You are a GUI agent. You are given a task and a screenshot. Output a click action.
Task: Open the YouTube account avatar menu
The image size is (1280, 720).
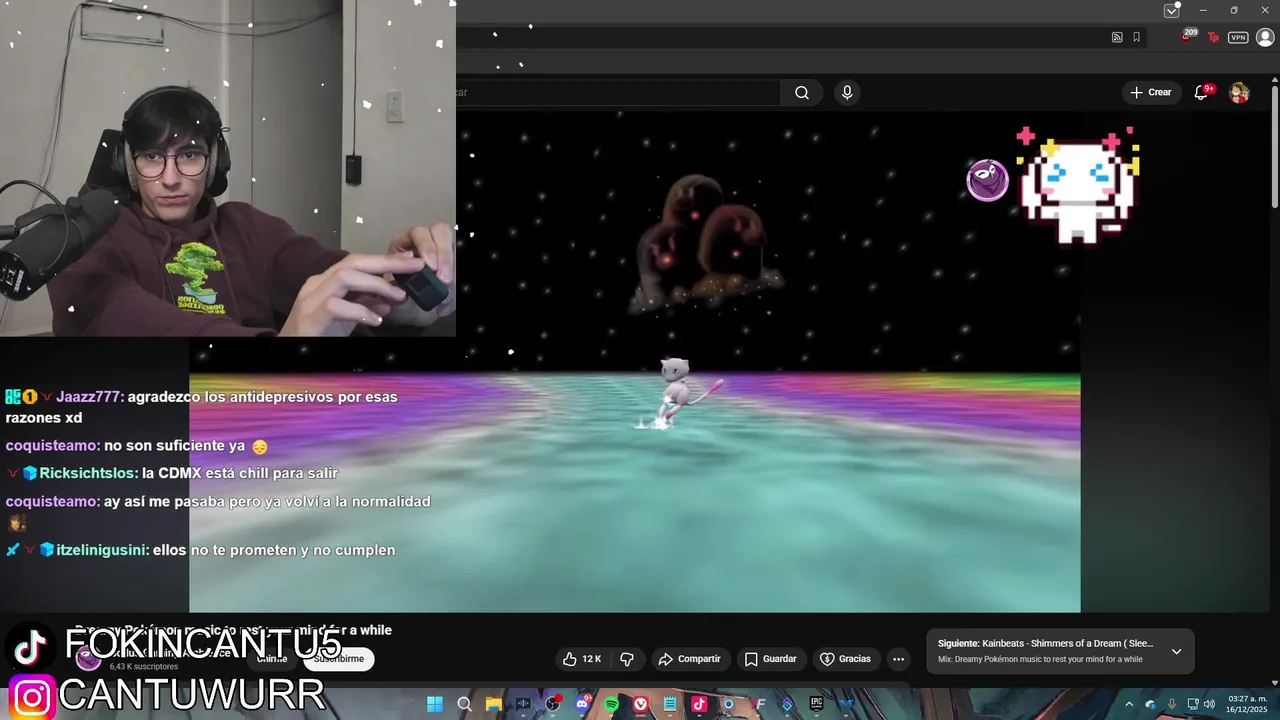(x=1239, y=92)
